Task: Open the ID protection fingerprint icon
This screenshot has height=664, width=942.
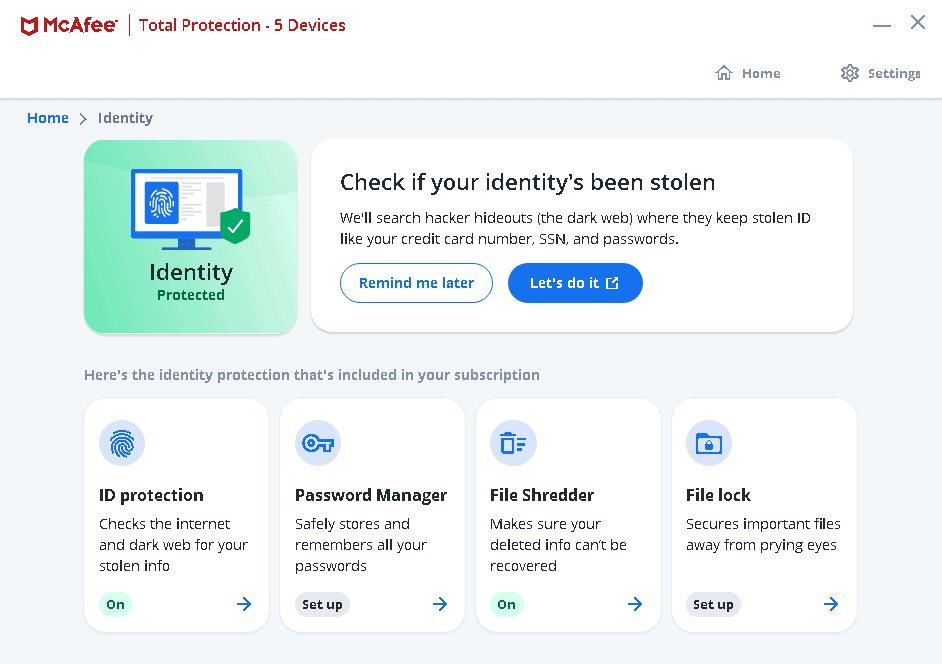Action: click(121, 443)
